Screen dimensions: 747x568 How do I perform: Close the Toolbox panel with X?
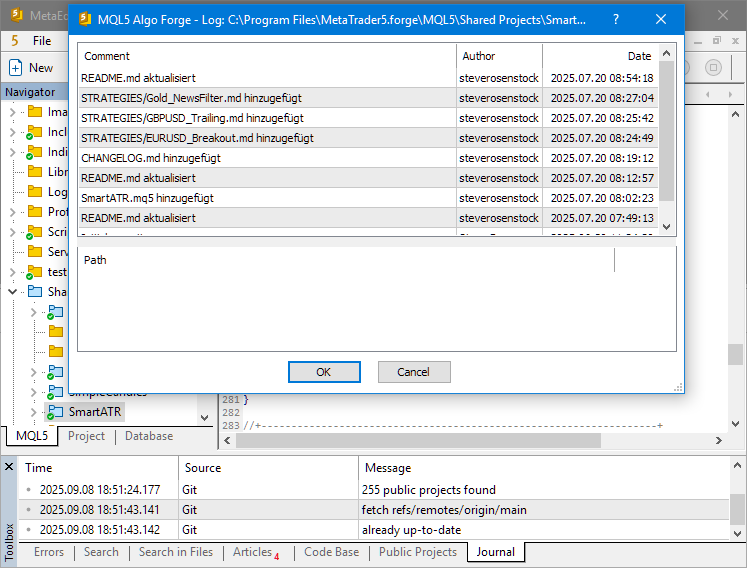(x=9, y=467)
